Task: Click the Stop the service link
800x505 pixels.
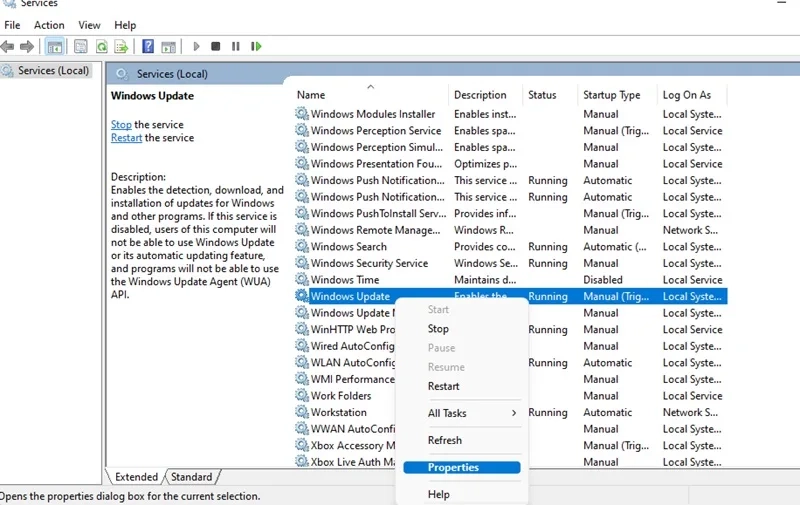Action: click(x=121, y=125)
